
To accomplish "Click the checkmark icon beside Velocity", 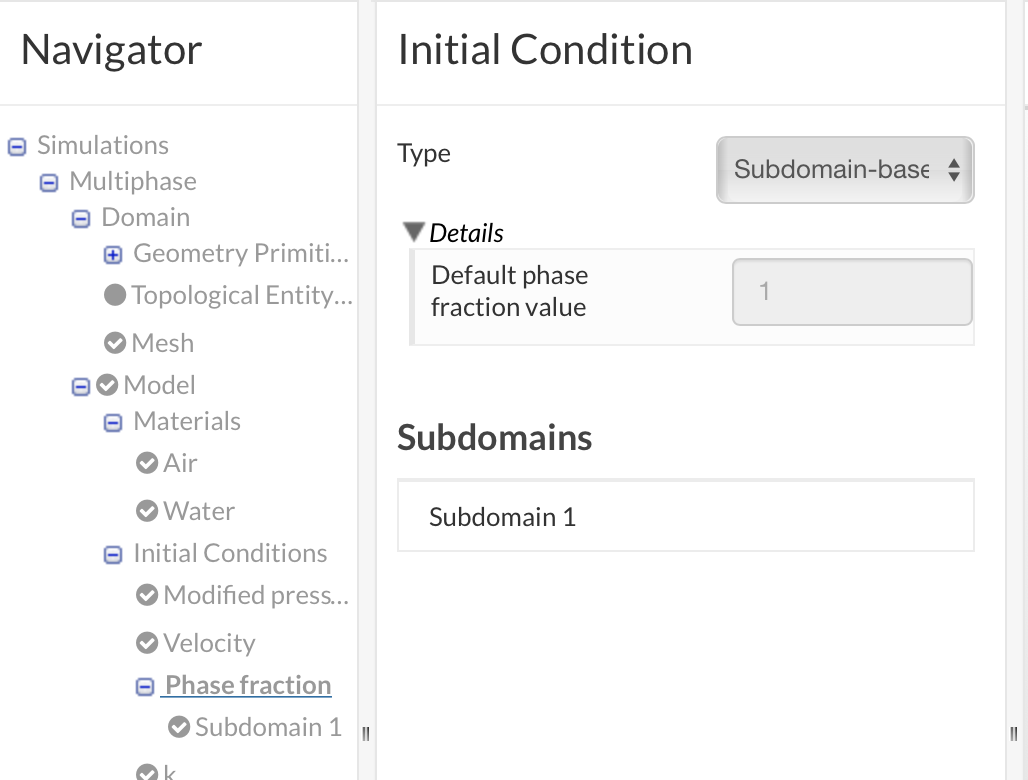I will (x=147, y=643).
